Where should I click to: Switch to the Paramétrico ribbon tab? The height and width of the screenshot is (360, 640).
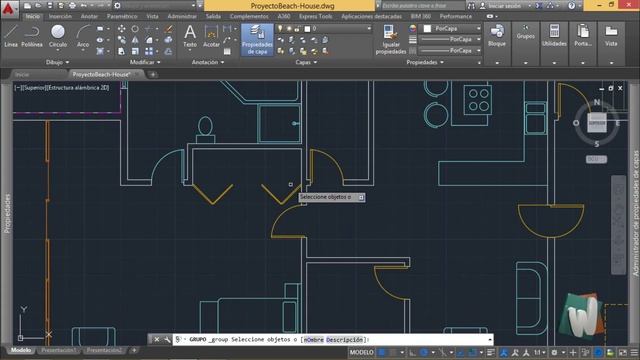122,16
